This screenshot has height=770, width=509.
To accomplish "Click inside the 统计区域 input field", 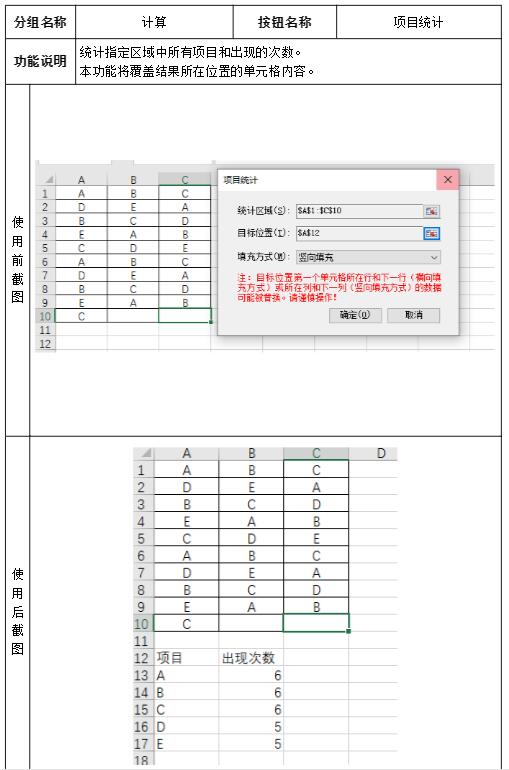I will tap(359, 211).
